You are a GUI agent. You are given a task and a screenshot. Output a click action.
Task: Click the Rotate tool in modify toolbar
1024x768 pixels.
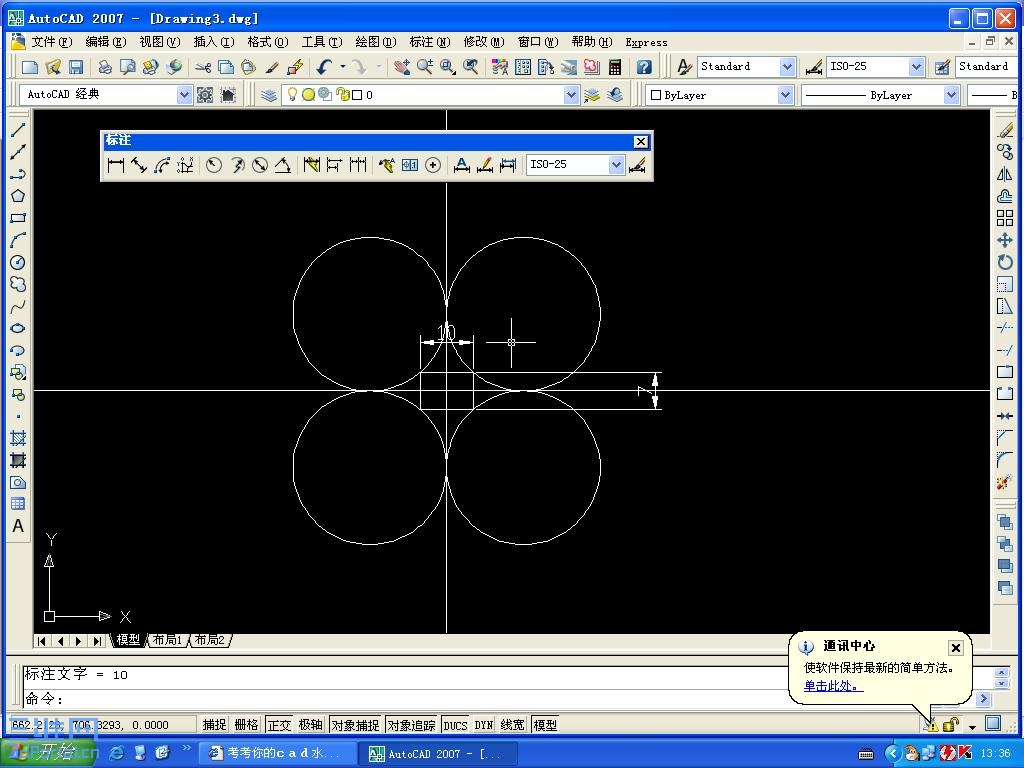pos(1005,263)
